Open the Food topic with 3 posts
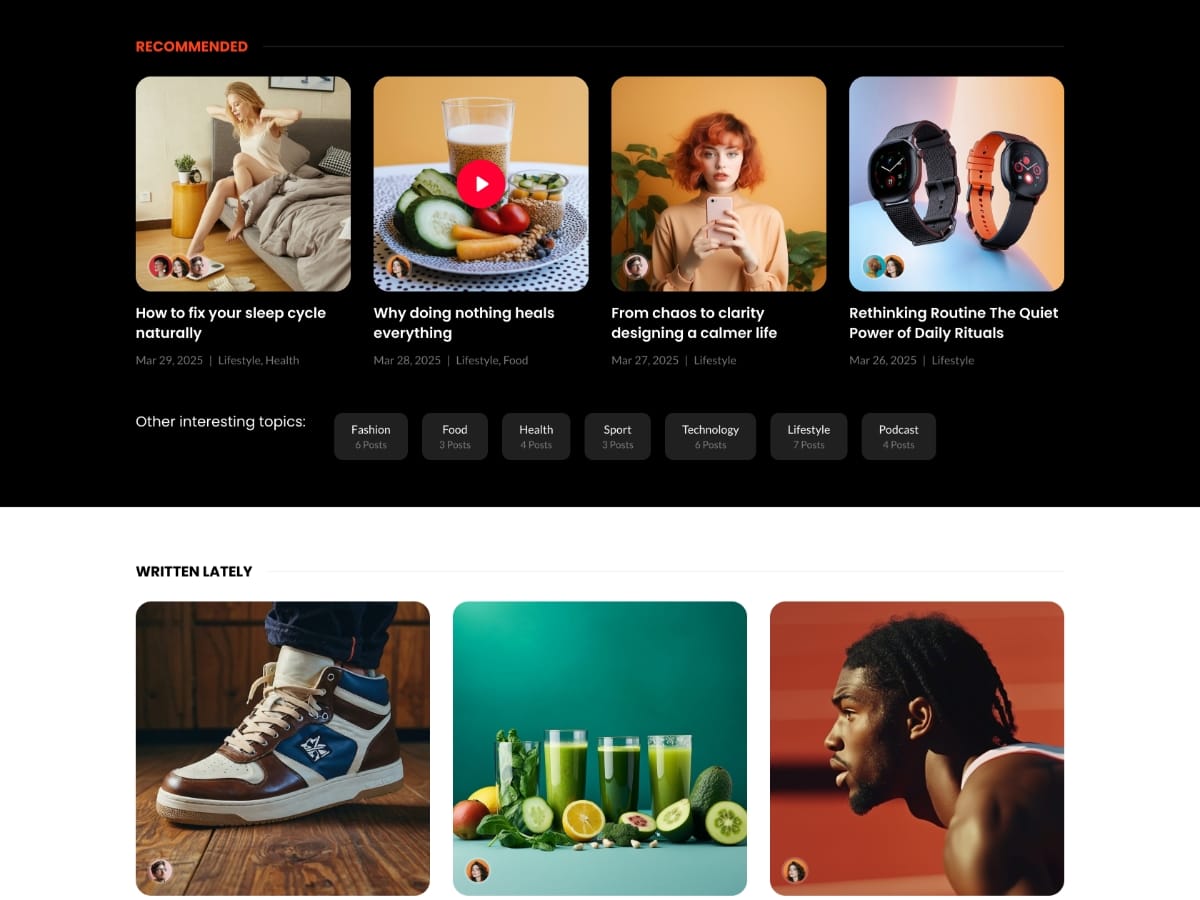The height and width of the screenshot is (900, 1200). point(455,436)
